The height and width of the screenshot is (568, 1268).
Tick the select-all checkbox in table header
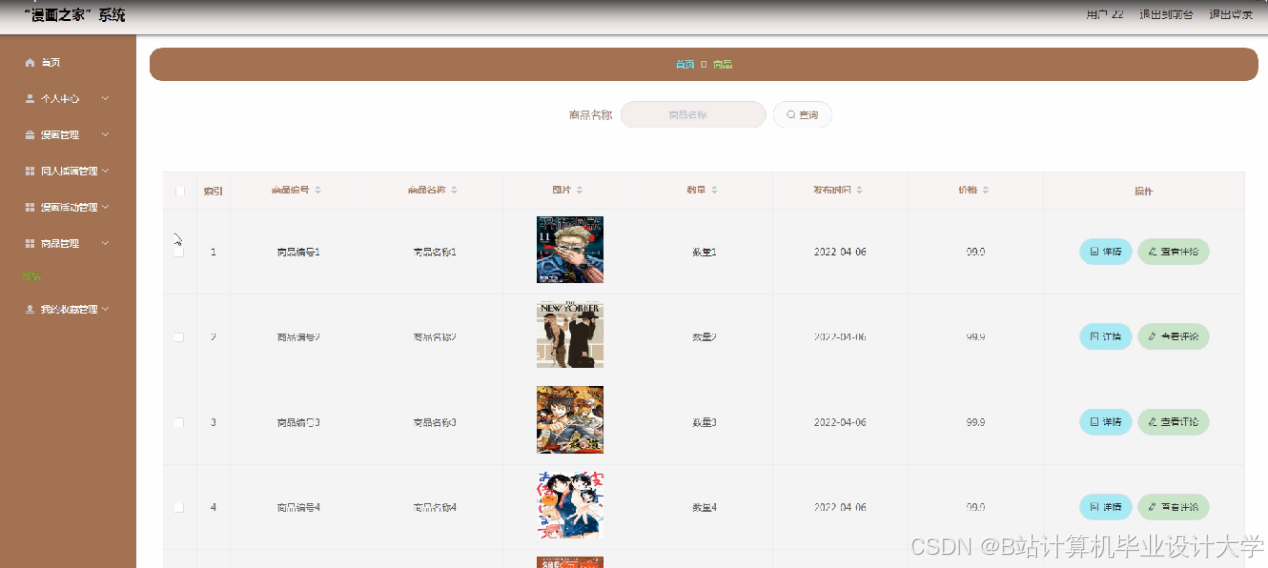tap(180, 190)
